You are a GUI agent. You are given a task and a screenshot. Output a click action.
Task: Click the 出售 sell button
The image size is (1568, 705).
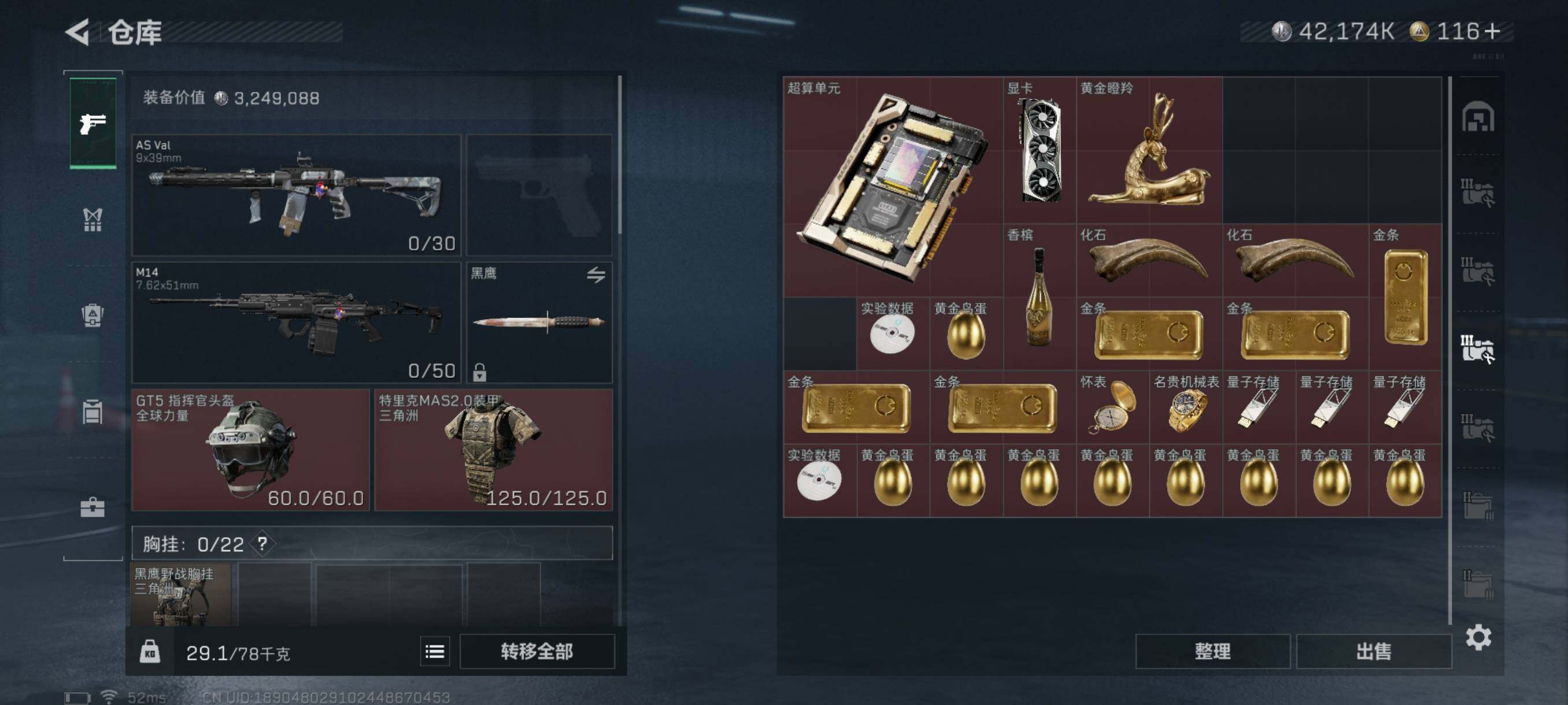(x=1374, y=651)
